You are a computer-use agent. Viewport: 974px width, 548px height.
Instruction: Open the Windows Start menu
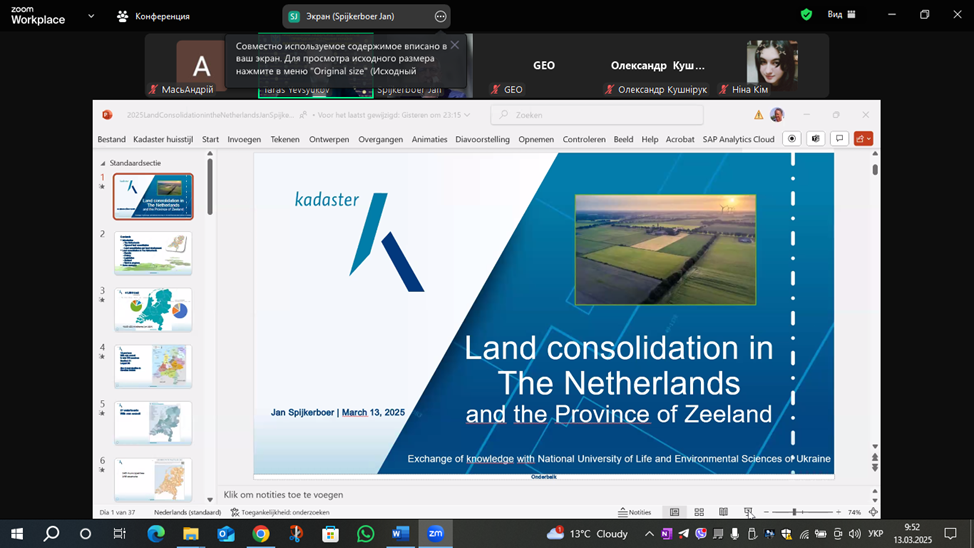tap(17, 534)
